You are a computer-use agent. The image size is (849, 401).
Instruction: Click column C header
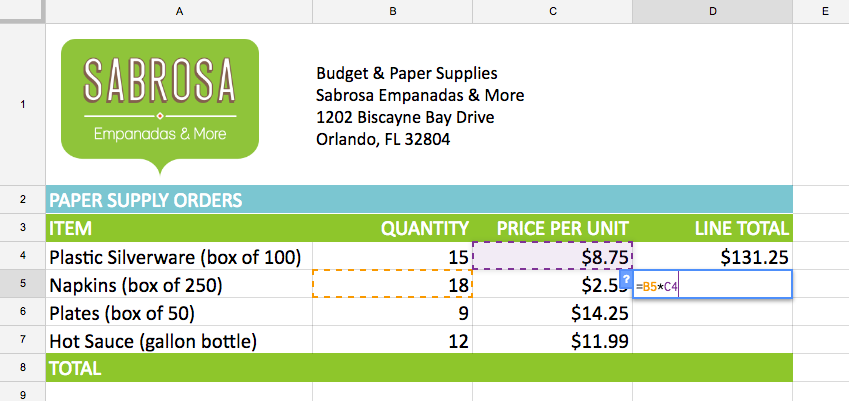point(553,11)
